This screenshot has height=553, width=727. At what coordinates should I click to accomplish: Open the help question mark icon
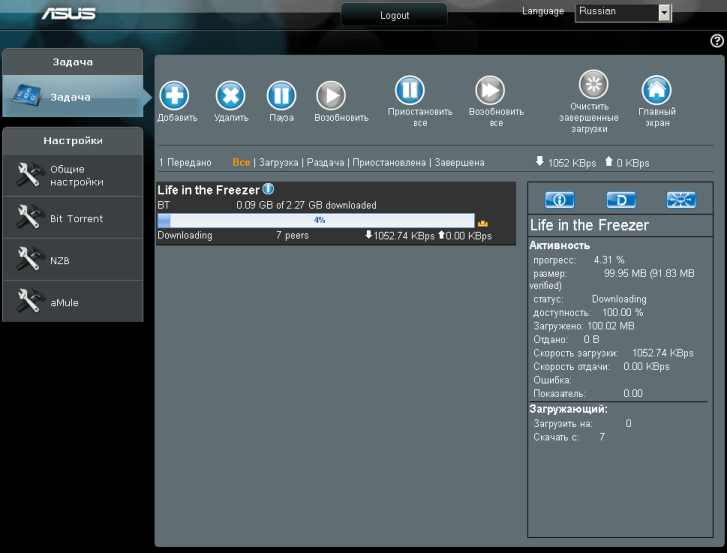717,41
